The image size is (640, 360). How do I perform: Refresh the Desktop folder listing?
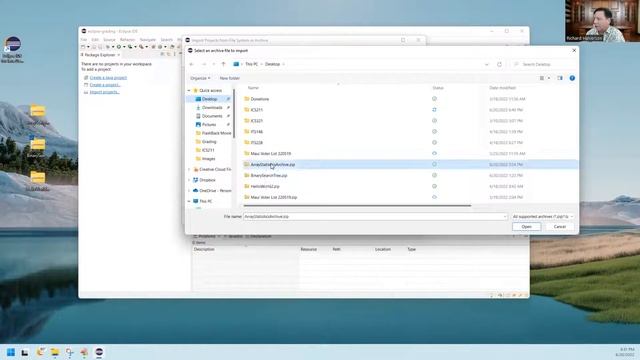tap(499, 64)
